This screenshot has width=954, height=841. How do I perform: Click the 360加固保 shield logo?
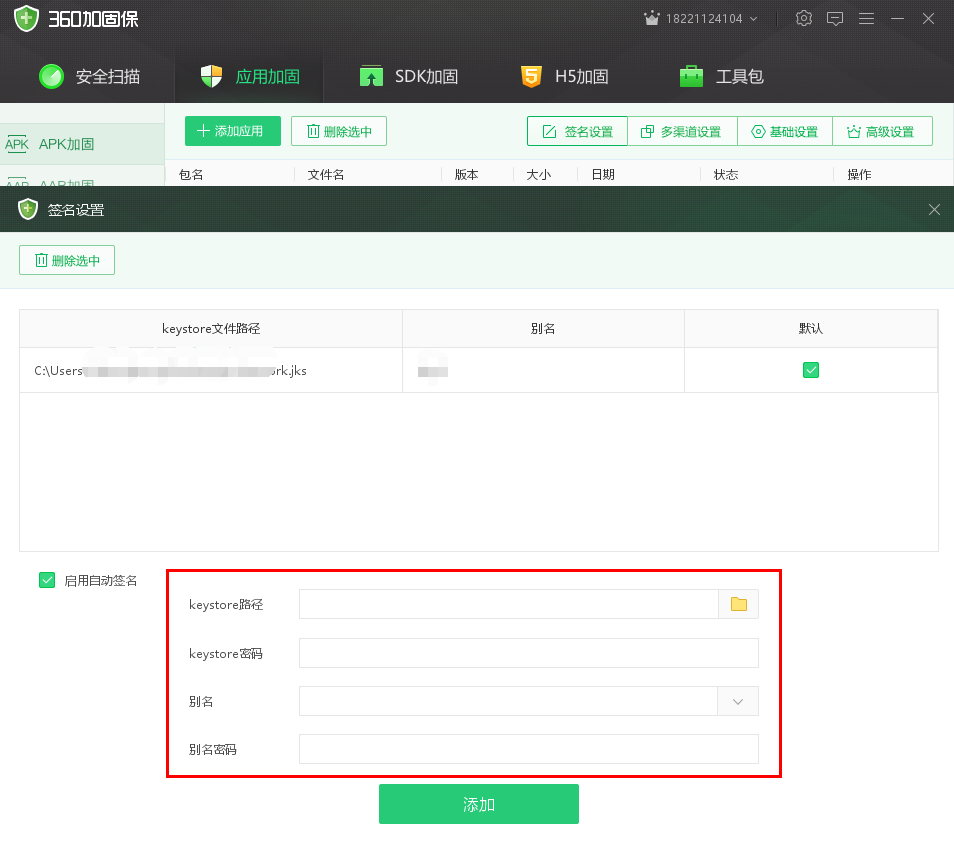coord(26,18)
